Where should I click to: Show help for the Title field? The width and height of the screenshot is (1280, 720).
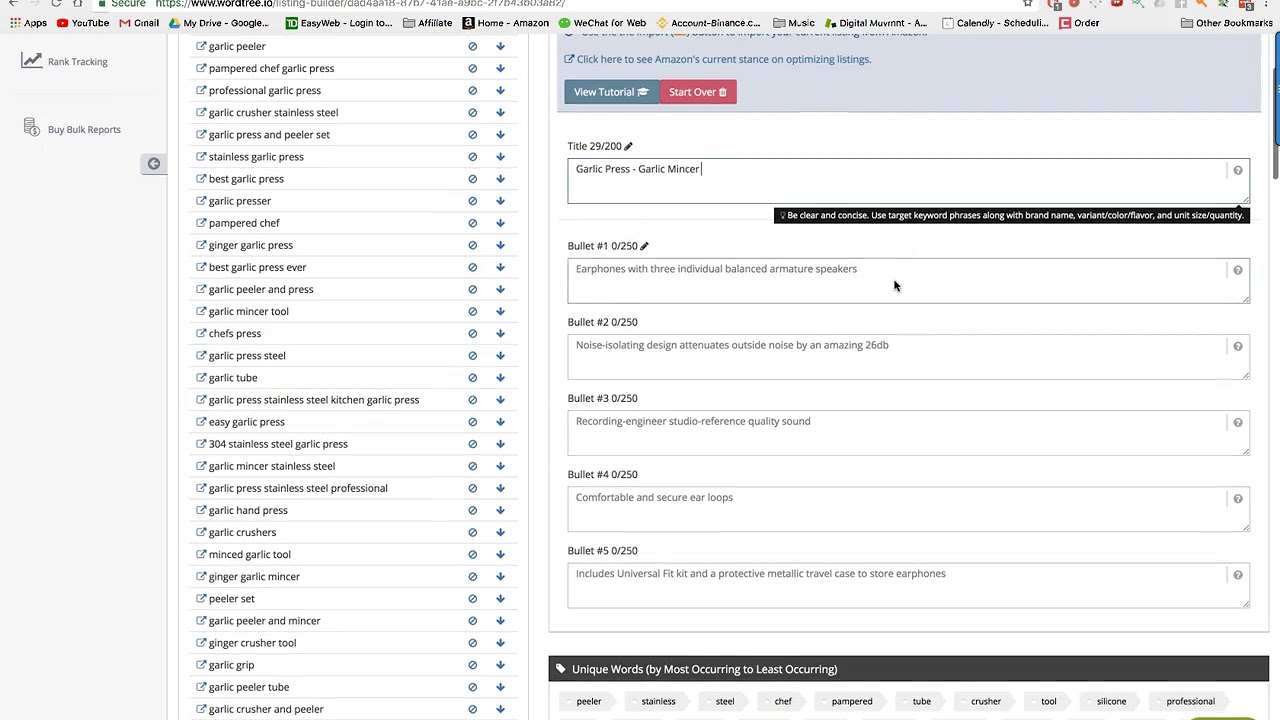1237,171
